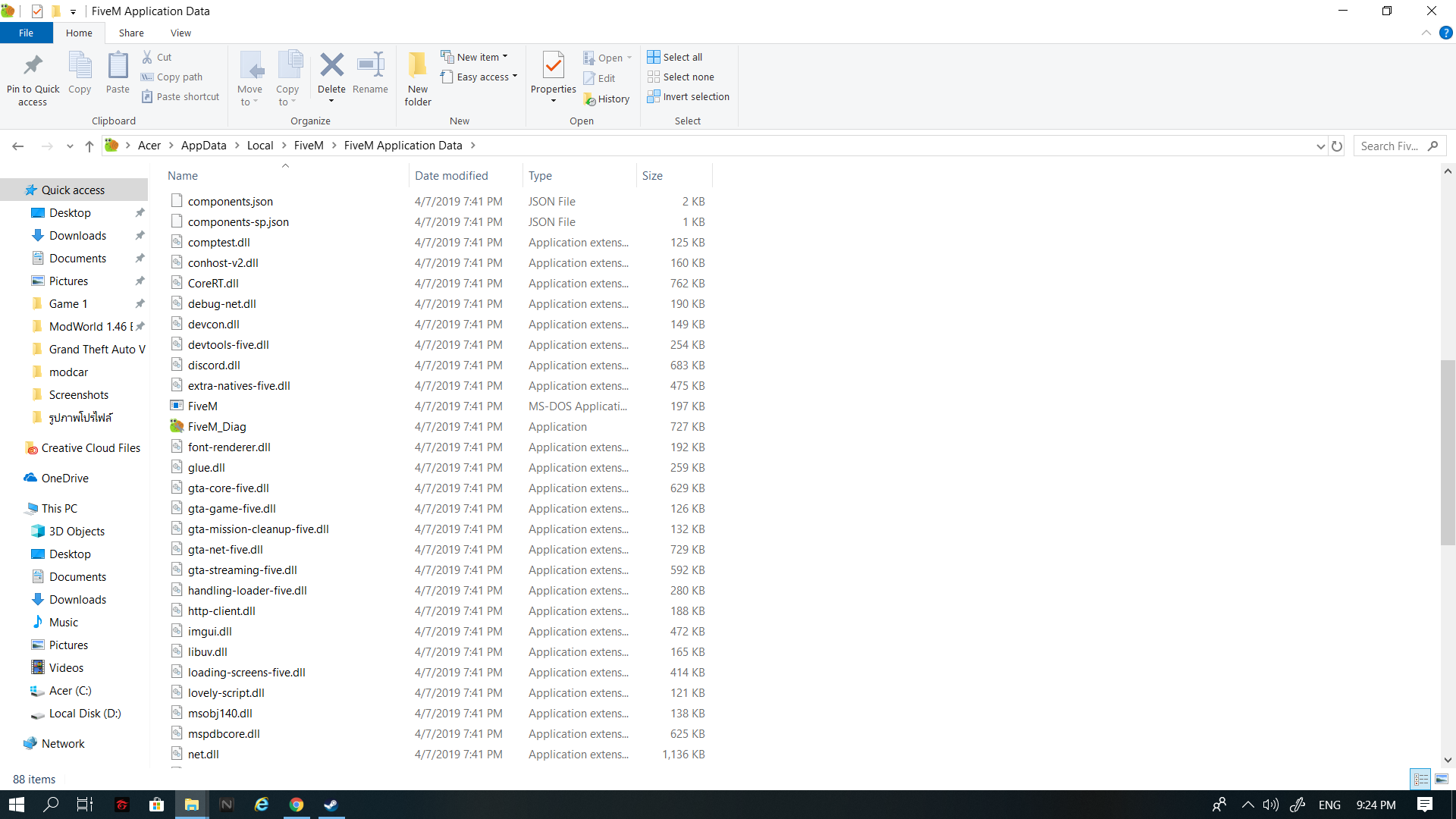Go to Local in the breadcrumb path
The width and height of the screenshot is (1456, 819).
point(260,146)
